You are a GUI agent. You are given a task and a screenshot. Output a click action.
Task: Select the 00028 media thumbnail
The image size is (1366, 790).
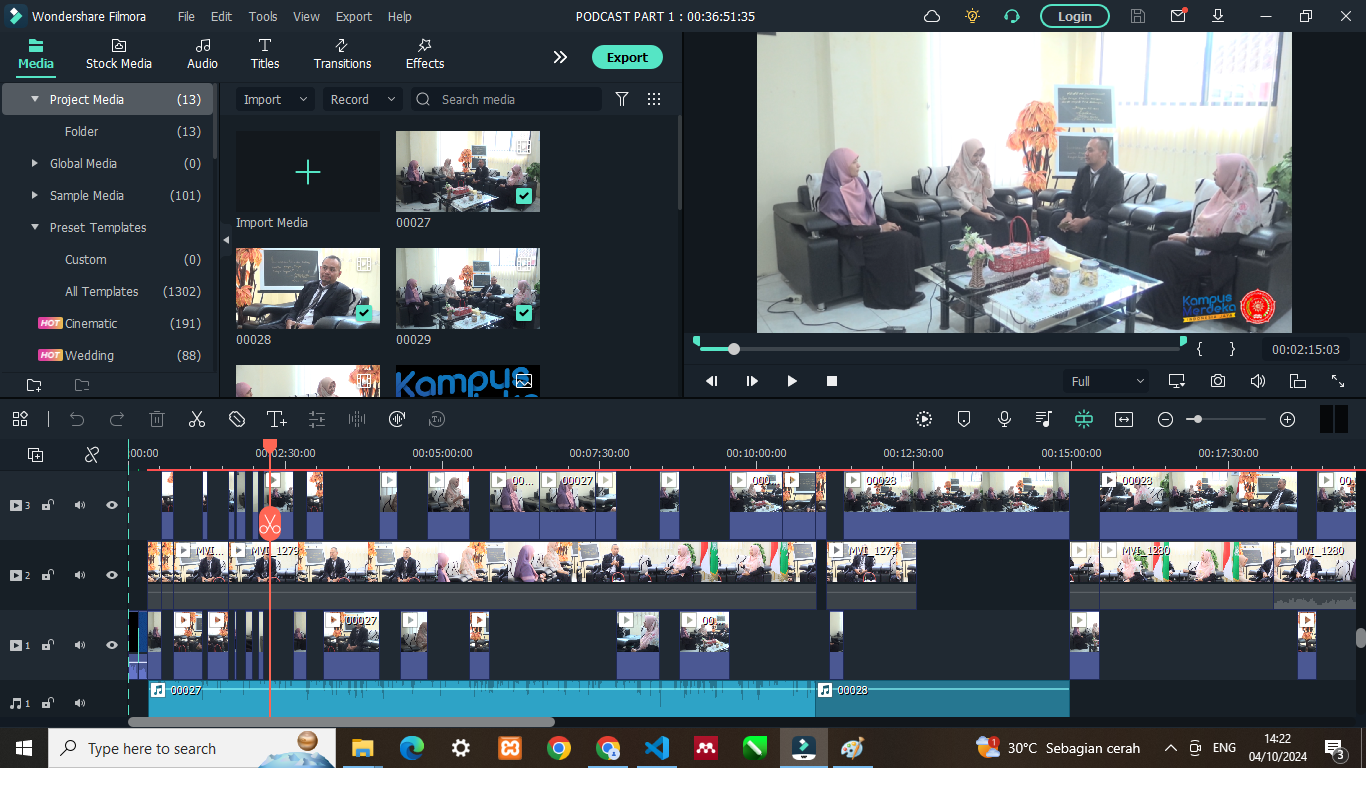[308, 288]
